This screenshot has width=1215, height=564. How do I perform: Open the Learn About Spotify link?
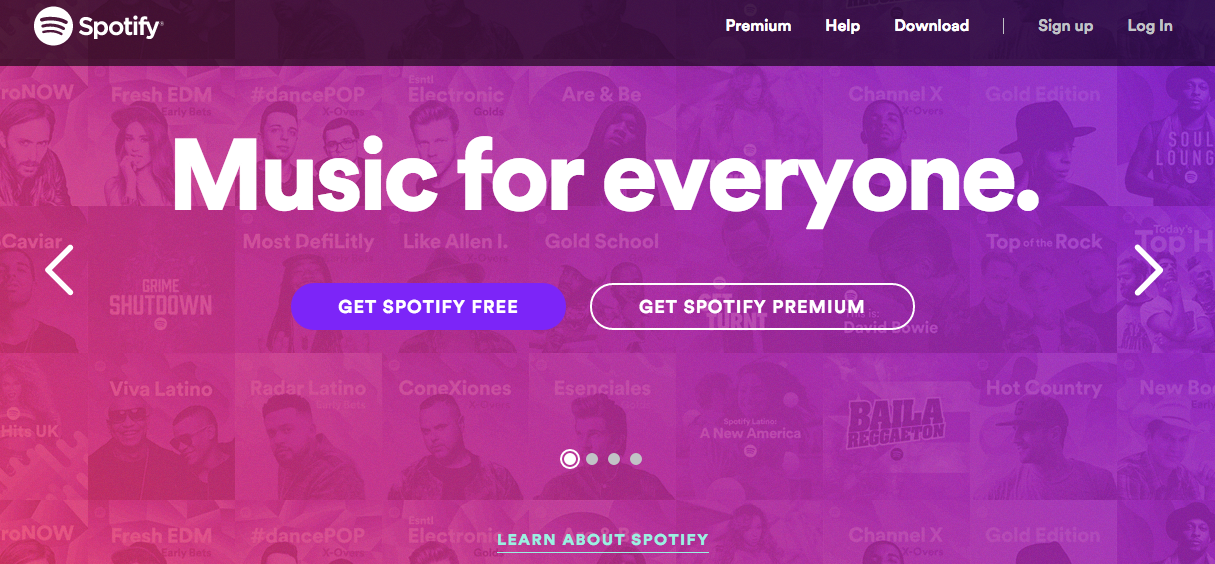coord(603,540)
